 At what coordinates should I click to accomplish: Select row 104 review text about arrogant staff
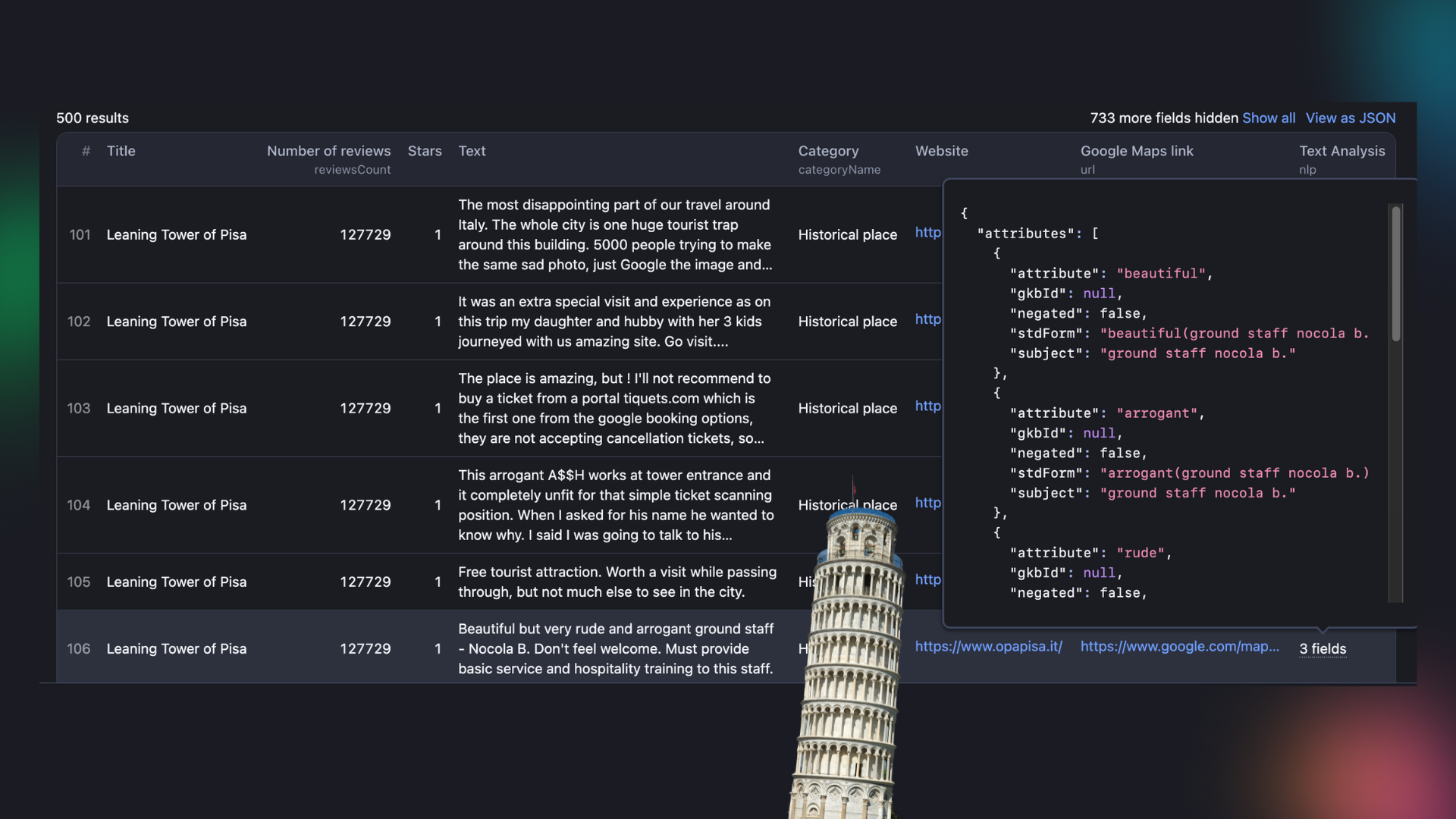coord(615,504)
